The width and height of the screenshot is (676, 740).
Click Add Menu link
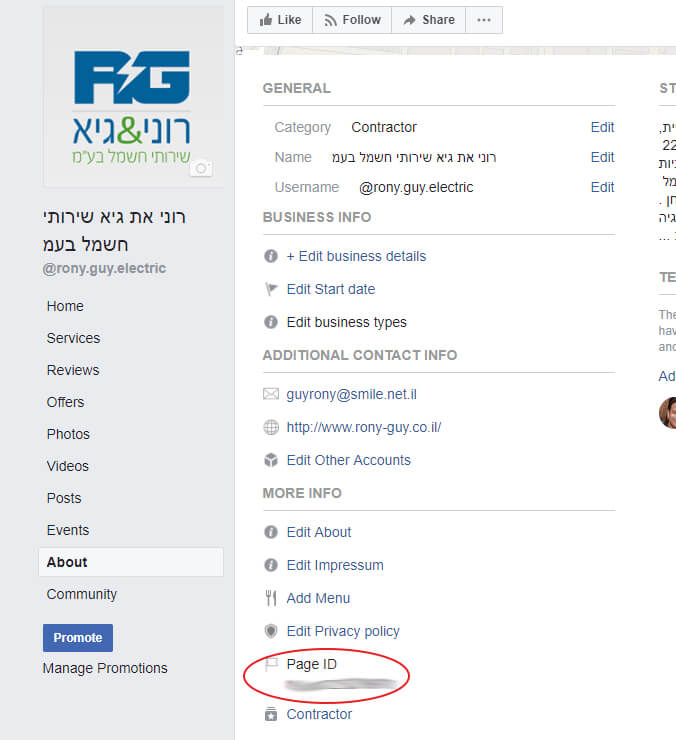(x=319, y=598)
